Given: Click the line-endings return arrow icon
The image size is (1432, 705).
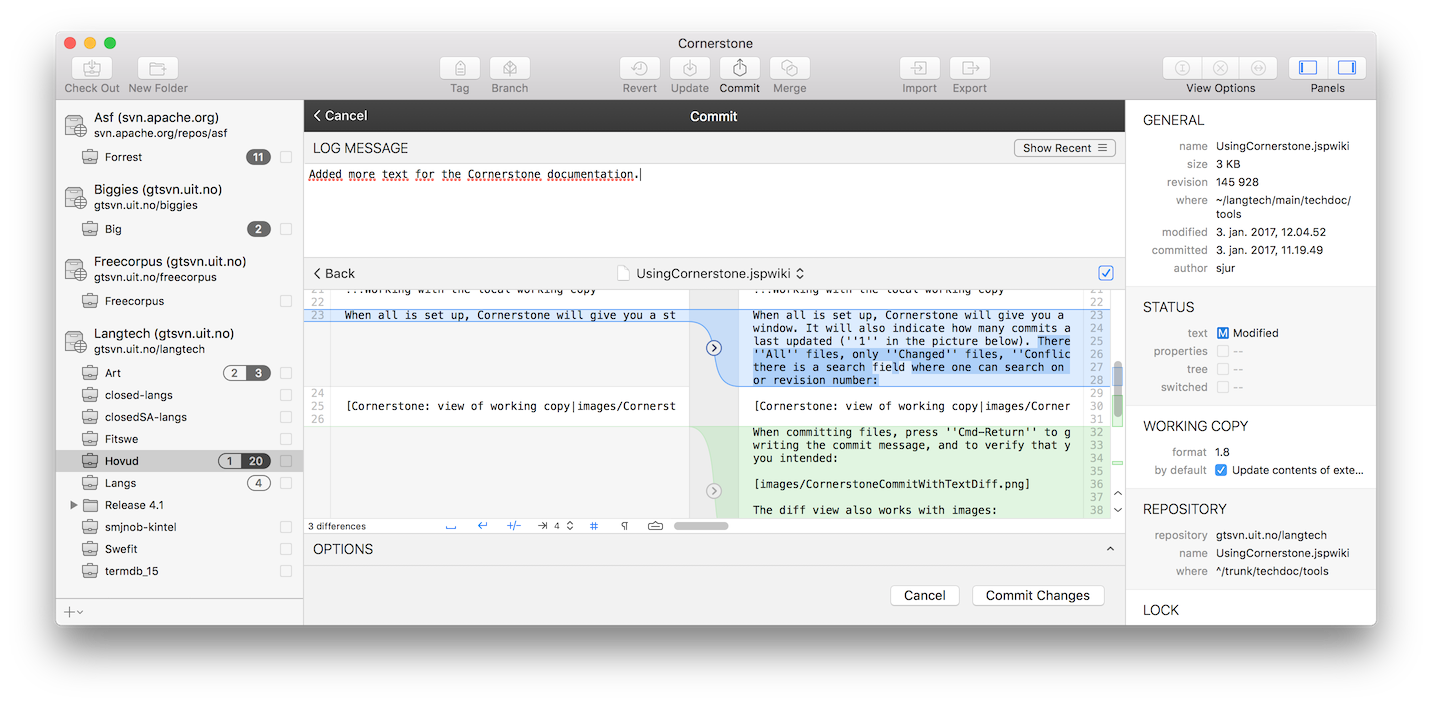Looking at the screenshot, I should (482, 526).
